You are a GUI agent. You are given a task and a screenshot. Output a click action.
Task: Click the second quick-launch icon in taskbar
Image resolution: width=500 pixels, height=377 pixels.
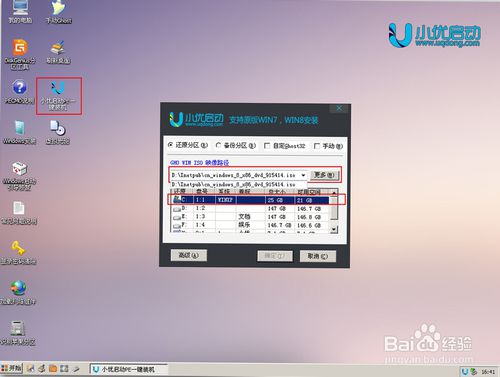click(x=42, y=369)
